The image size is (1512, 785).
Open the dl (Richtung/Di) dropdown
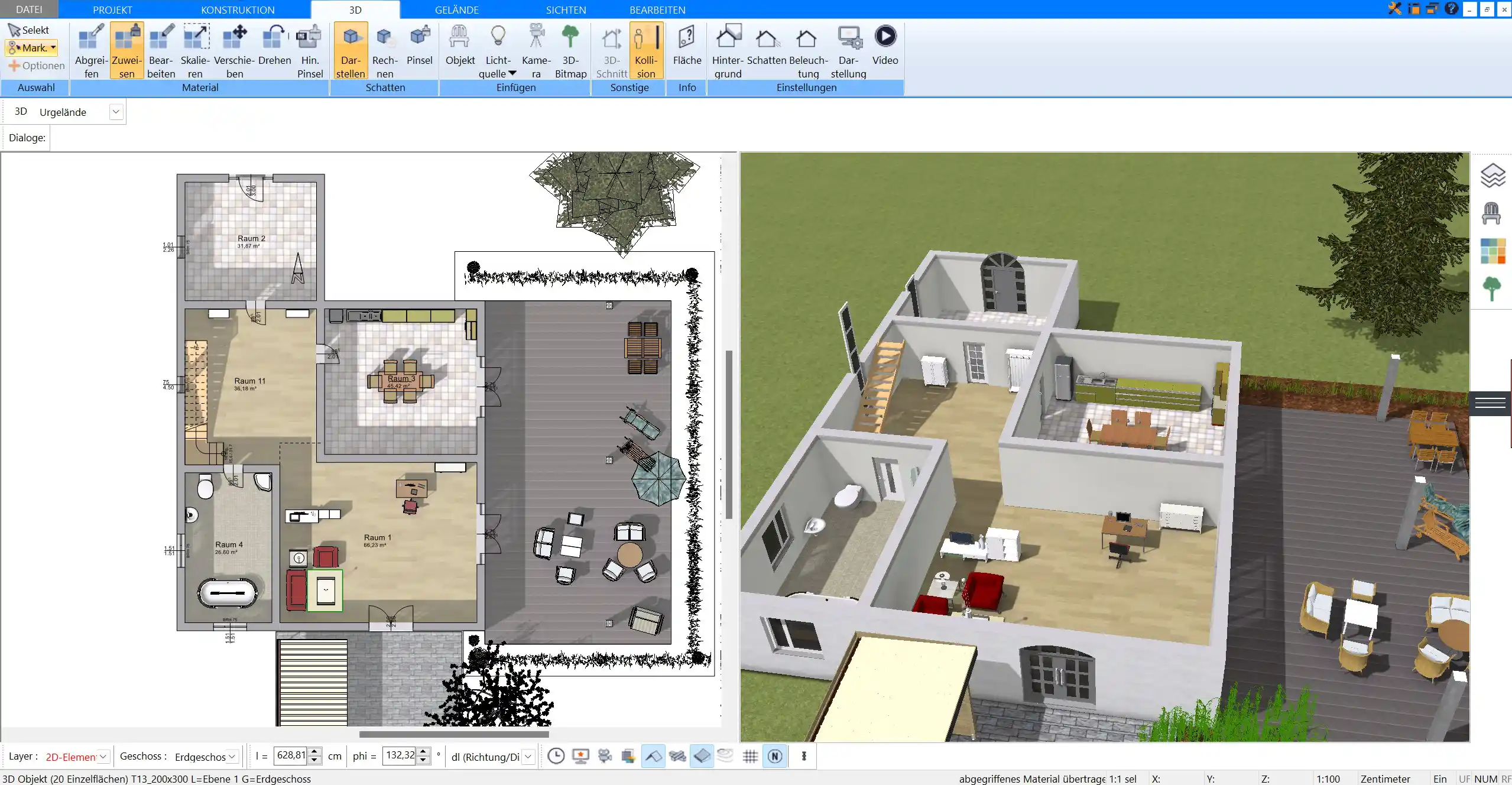(528, 757)
